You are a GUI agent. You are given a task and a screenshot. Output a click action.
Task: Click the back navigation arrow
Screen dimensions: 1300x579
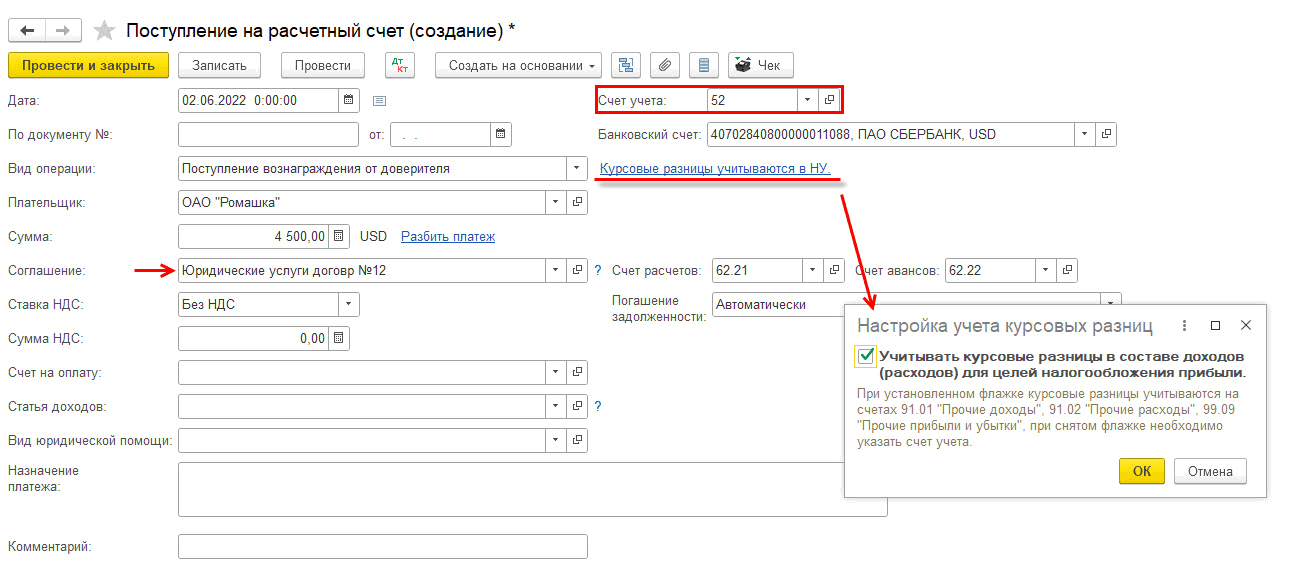click(28, 30)
